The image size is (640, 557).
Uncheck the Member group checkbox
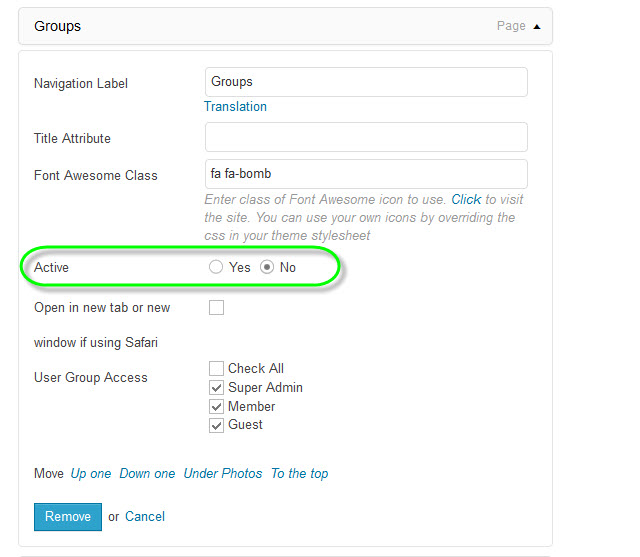(216, 407)
